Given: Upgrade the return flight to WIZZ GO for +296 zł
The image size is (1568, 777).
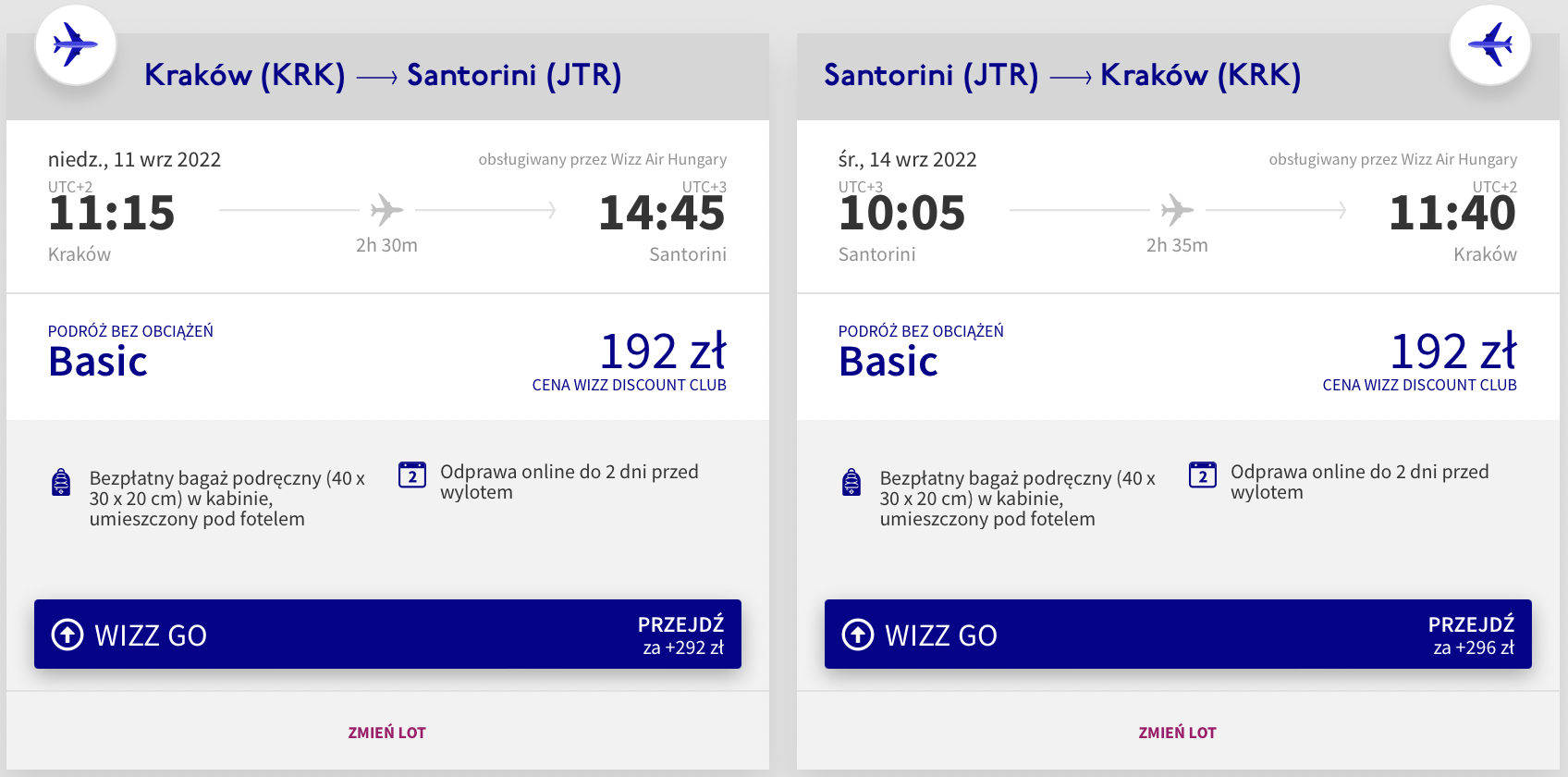Looking at the screenshot, I should [1178, 635].
